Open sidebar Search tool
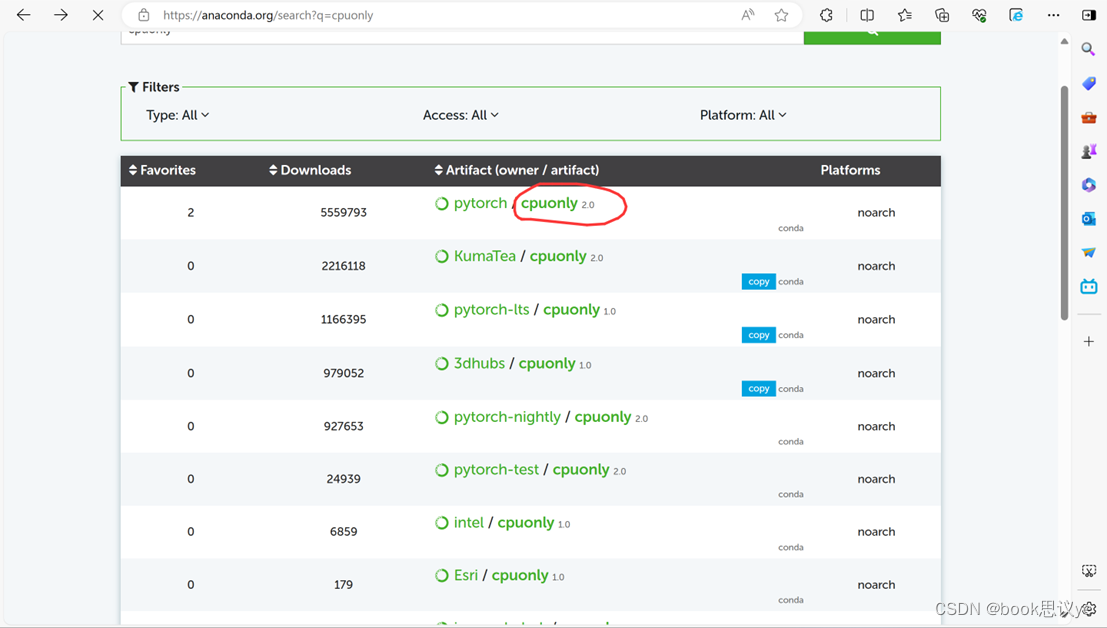Image resolution: width=1107 pixels, height=628 pixels. [1089, 49]
